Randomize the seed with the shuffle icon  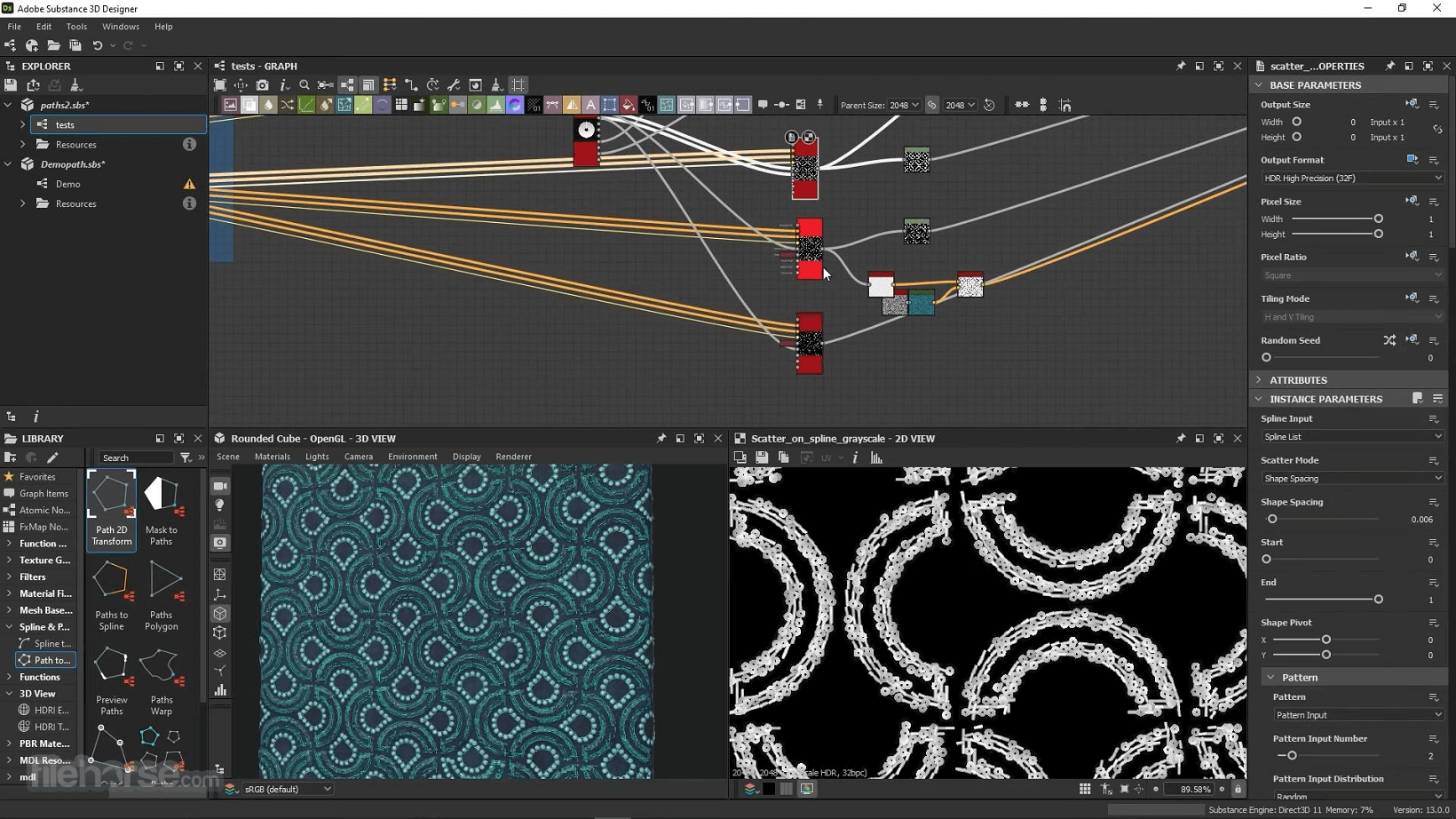1389,340
